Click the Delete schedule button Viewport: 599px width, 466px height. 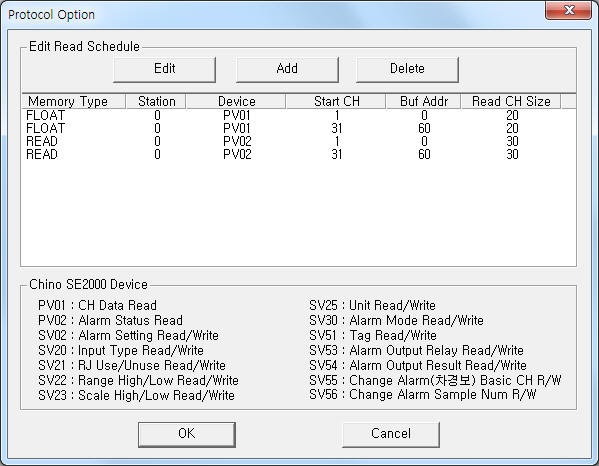[407, 70]
